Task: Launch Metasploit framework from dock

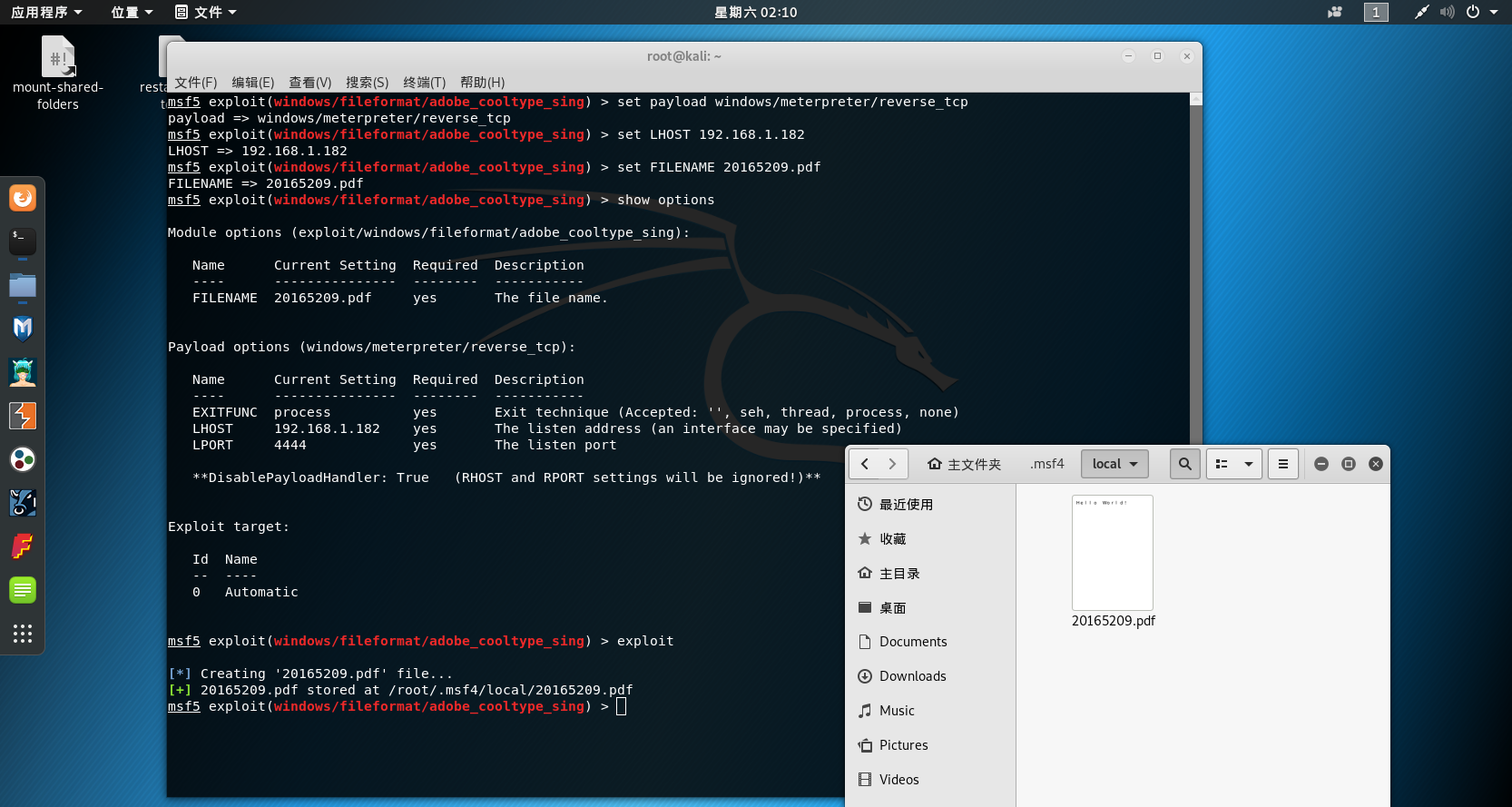Action: click(x=23, y=329)
